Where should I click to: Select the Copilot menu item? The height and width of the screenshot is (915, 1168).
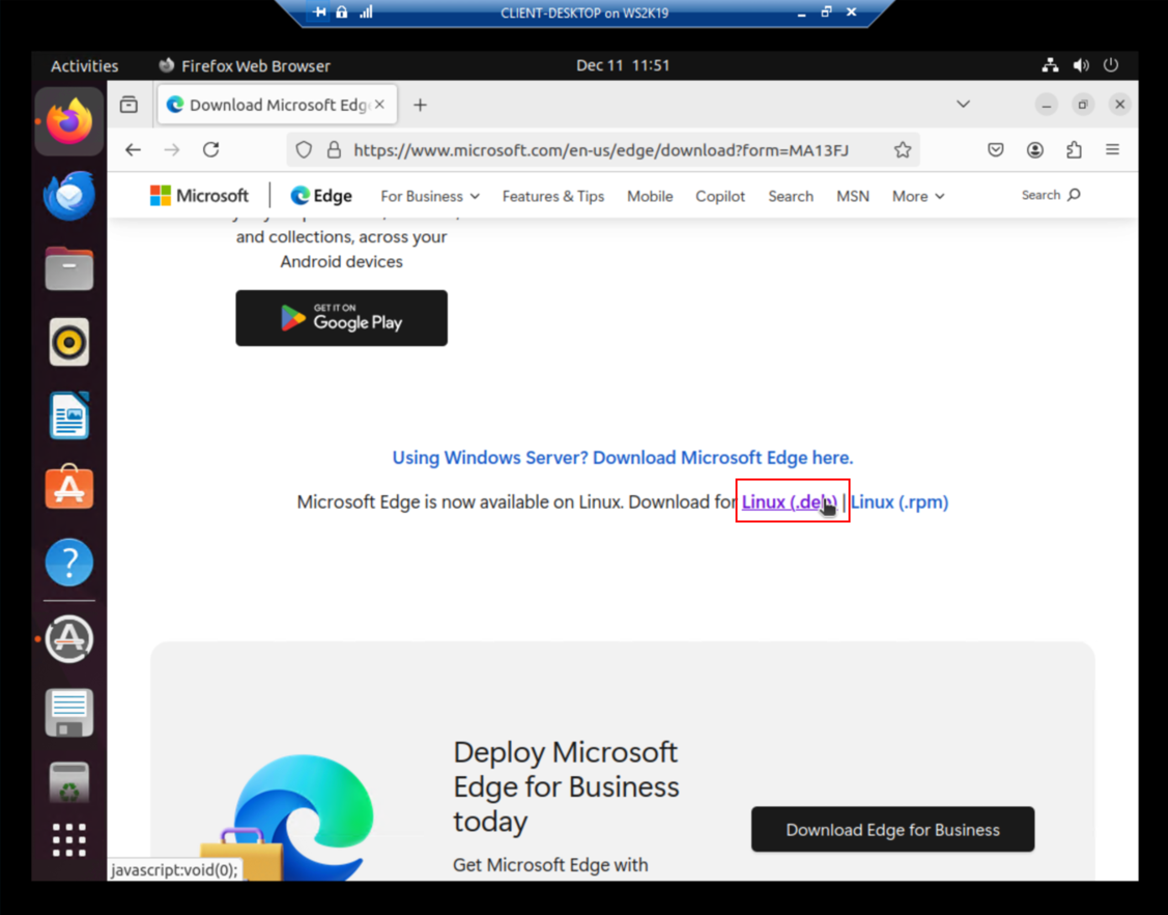coord(720,196)
